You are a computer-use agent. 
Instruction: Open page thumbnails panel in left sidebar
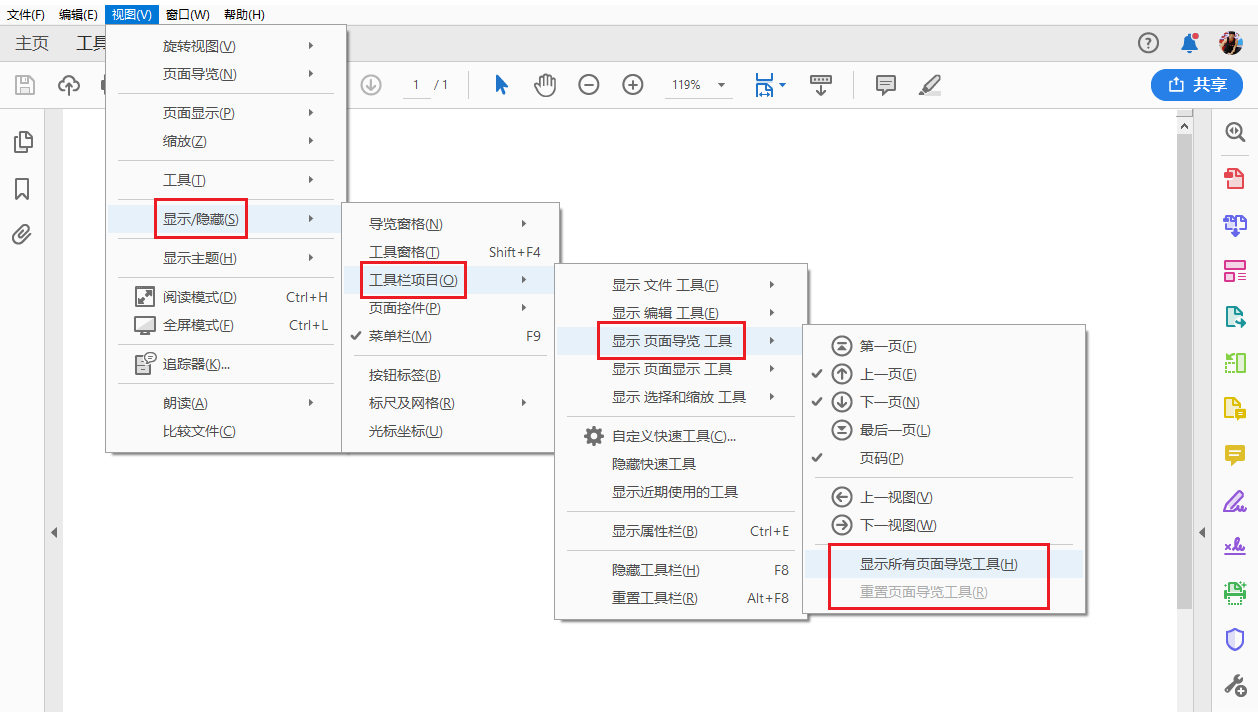point(22,142)
